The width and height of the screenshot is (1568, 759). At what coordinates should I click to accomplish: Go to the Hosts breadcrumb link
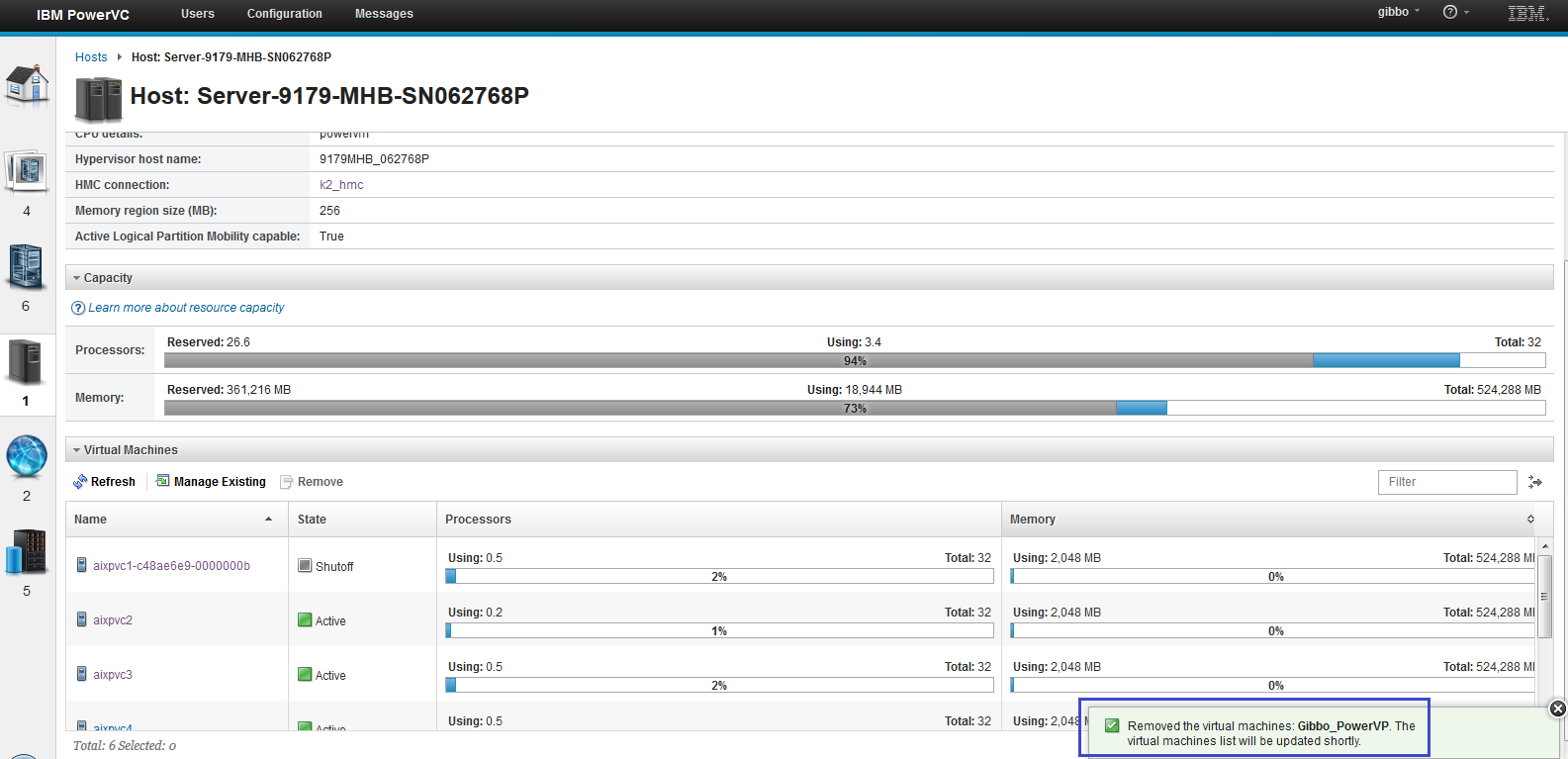[x=91, y=57]
